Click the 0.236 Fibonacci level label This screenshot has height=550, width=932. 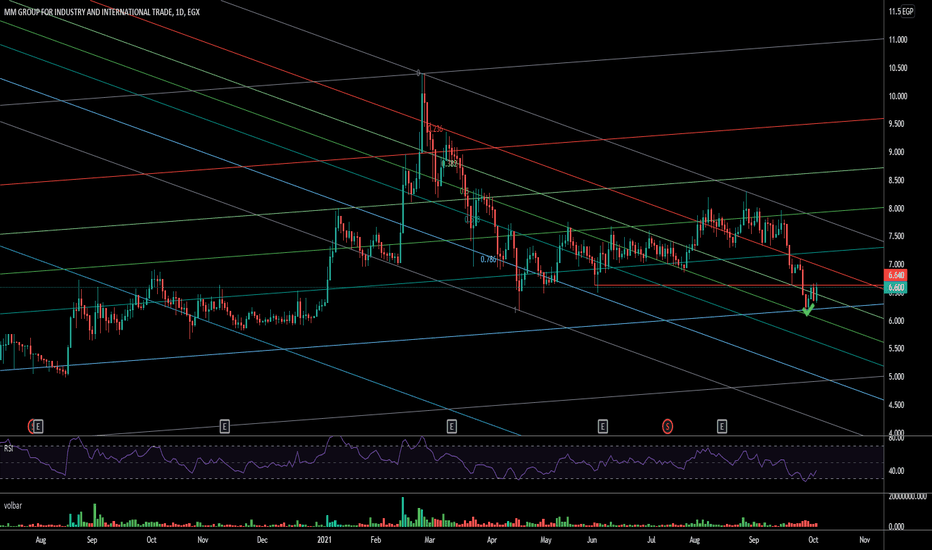click(436, 129)
